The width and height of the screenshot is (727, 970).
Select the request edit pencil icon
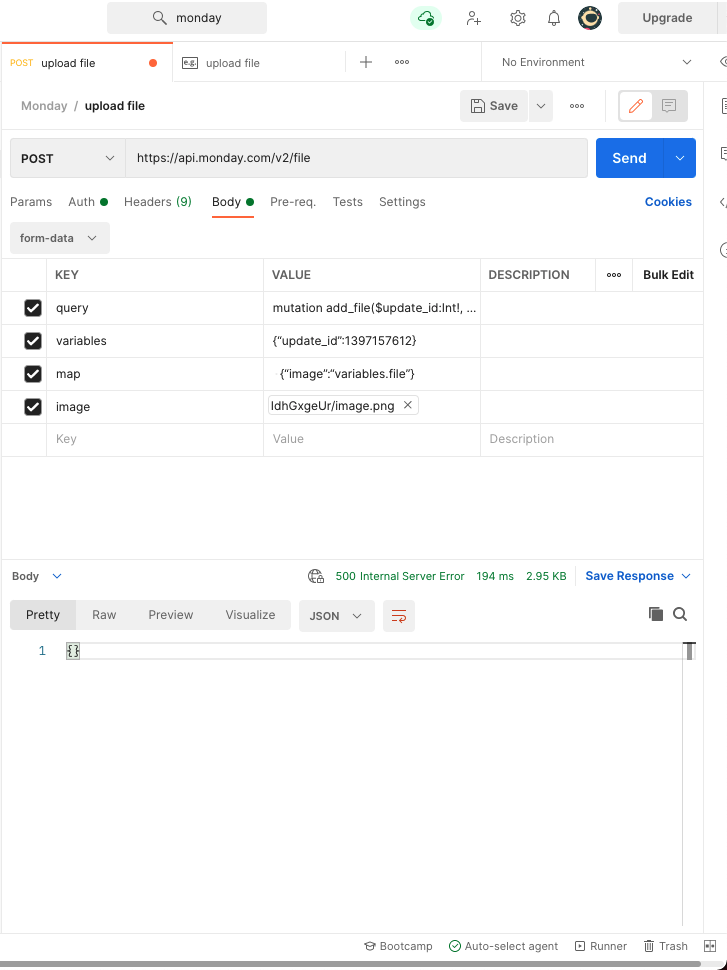coord(635,105)
